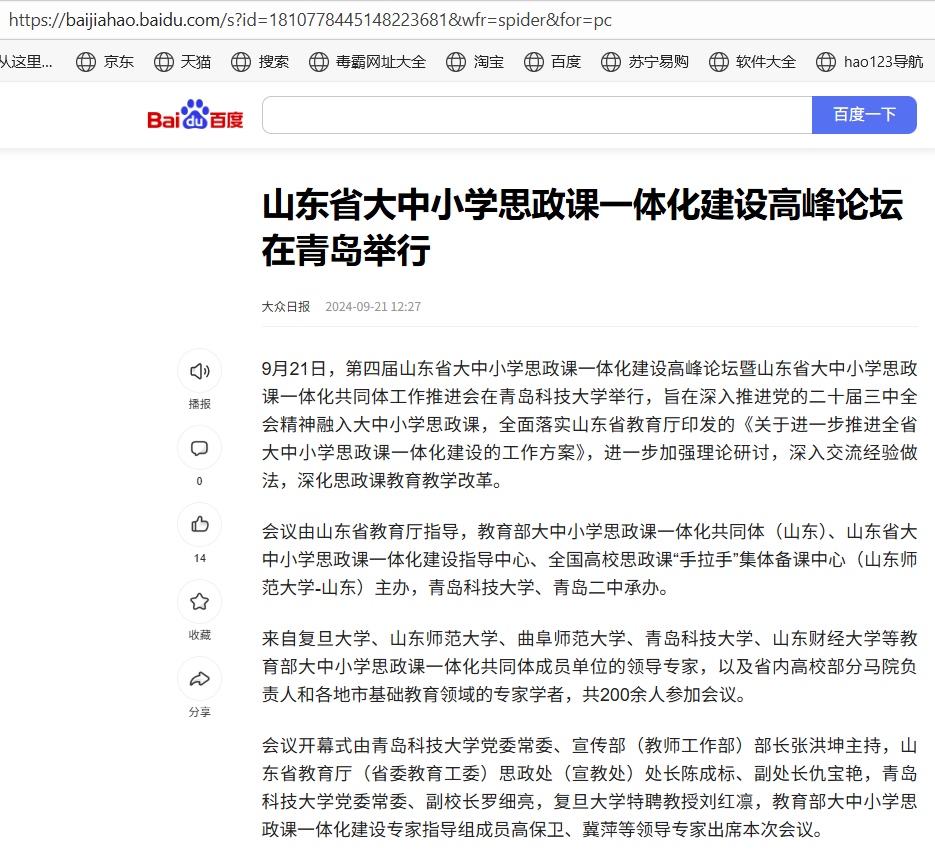The width and height of the screenshot is (935, 852).
Task: Open the 百度 bookmark in bar
Action: click(552, 62)
